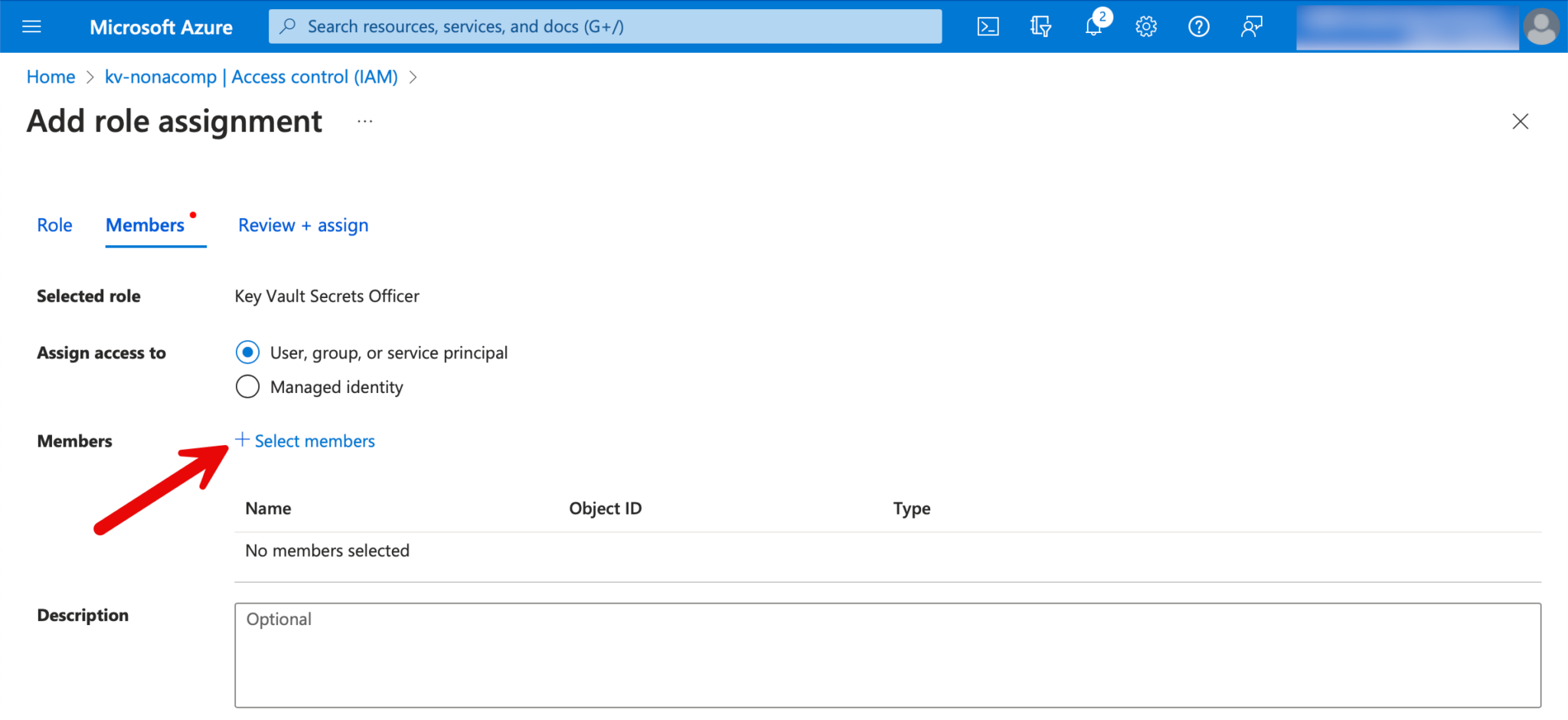Screen dimensions: 1568x720
Task: Open the notifications bell
Action: click(1093, 27)
